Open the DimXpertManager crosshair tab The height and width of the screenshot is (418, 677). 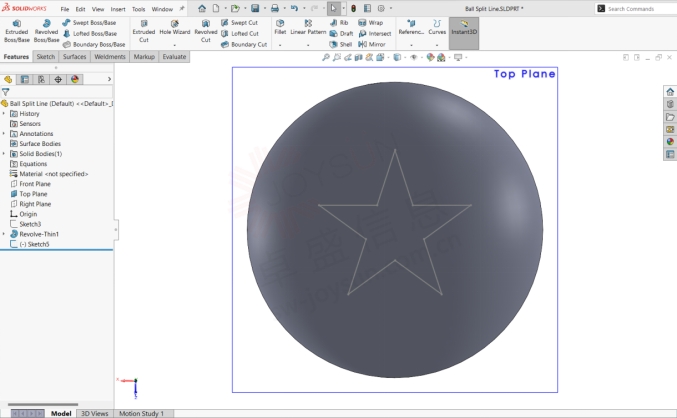coord(58,79)
